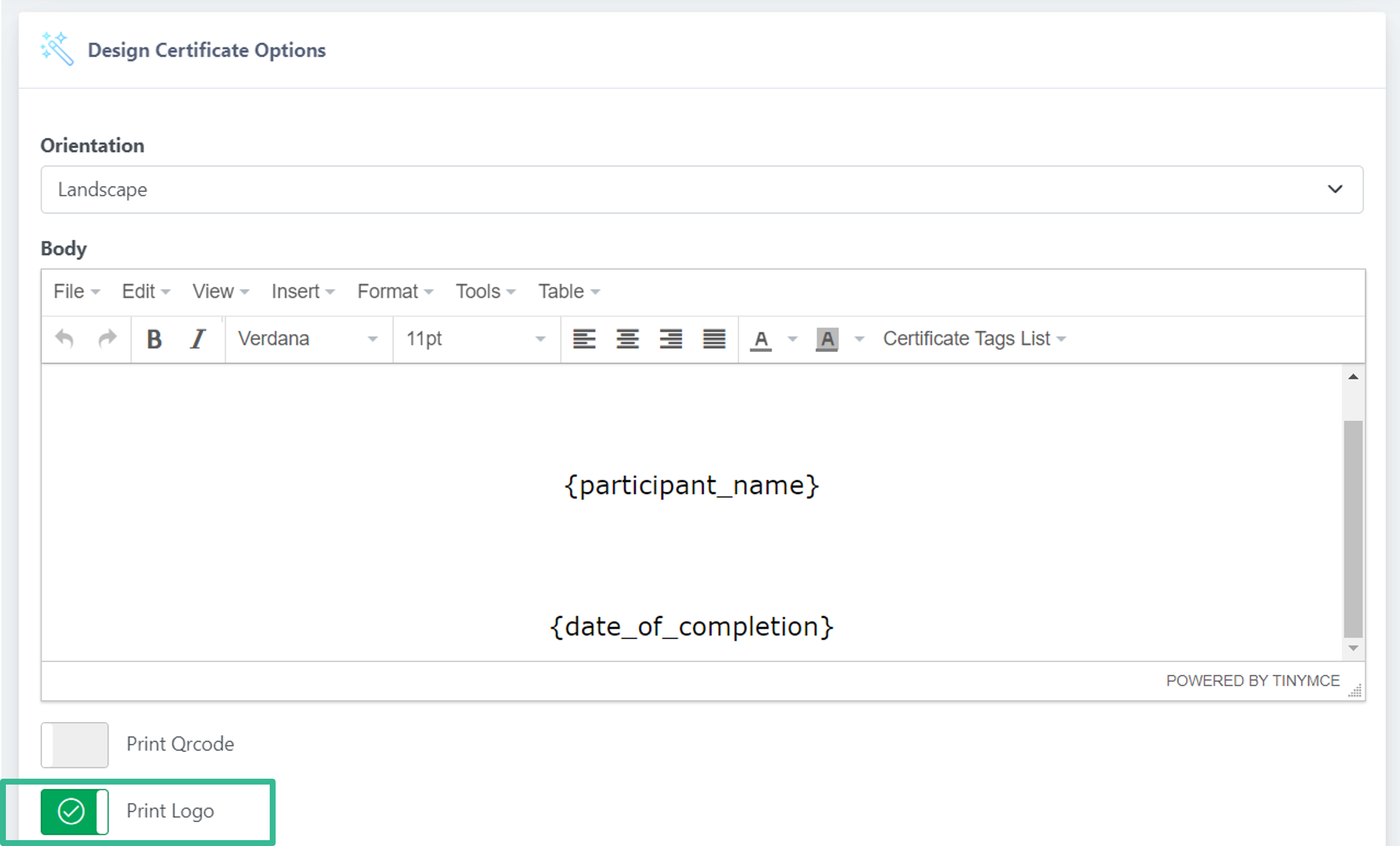1400x846 pixels.
Task: Click the magic wand design icon
Action: pyautogui.click(x=57, y=49)
